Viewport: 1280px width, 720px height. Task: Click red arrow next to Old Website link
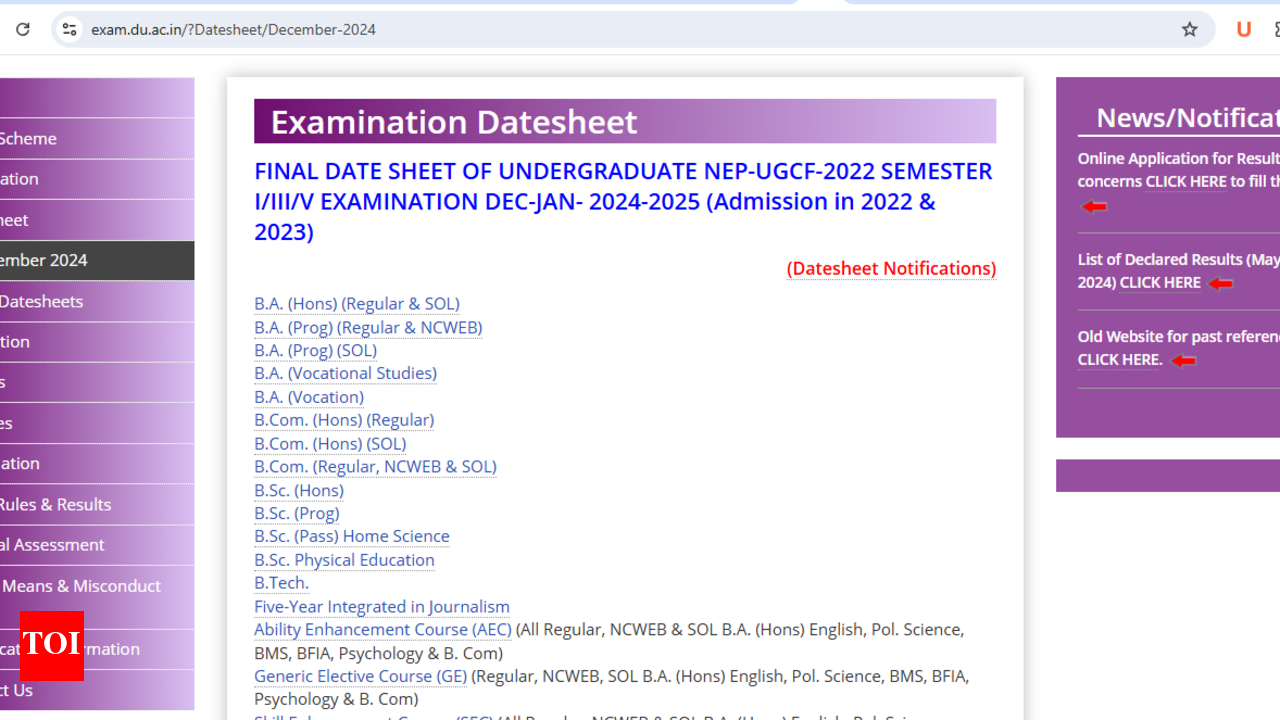[1183, 361]
